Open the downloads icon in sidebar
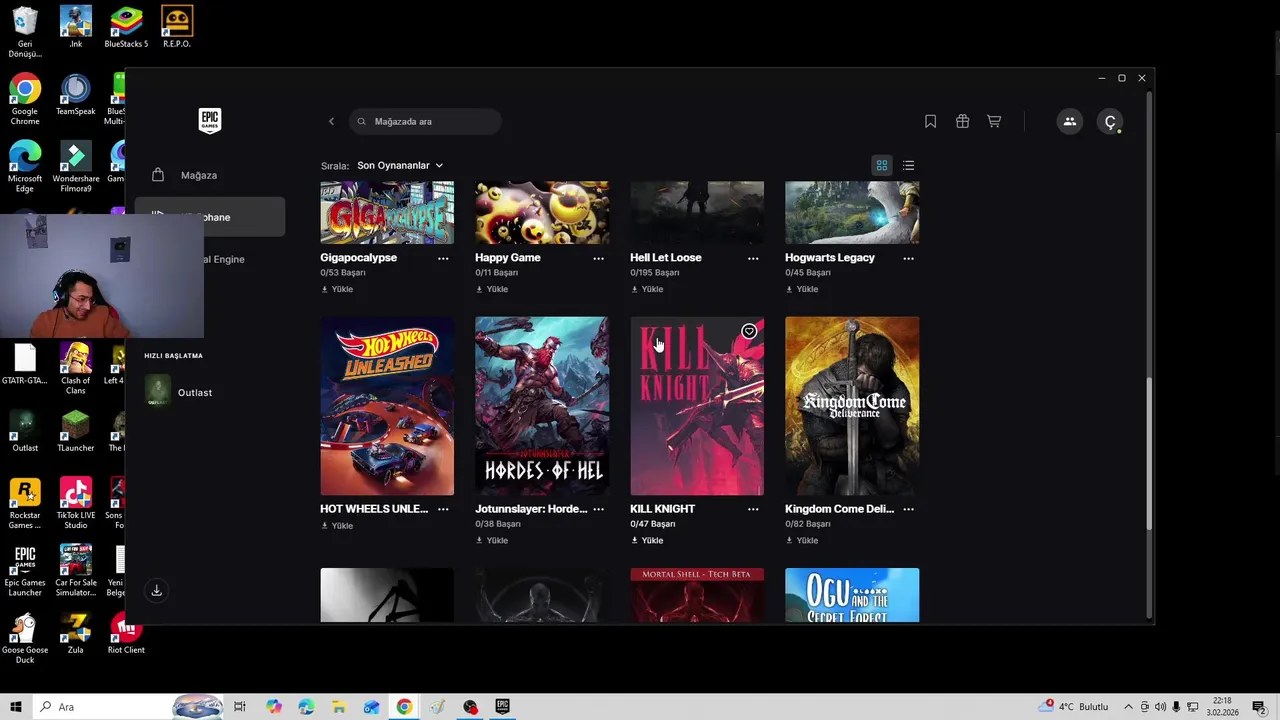The height and width of the screenshot is (720, 1280). pyautogui.click(x=156, y=590)
